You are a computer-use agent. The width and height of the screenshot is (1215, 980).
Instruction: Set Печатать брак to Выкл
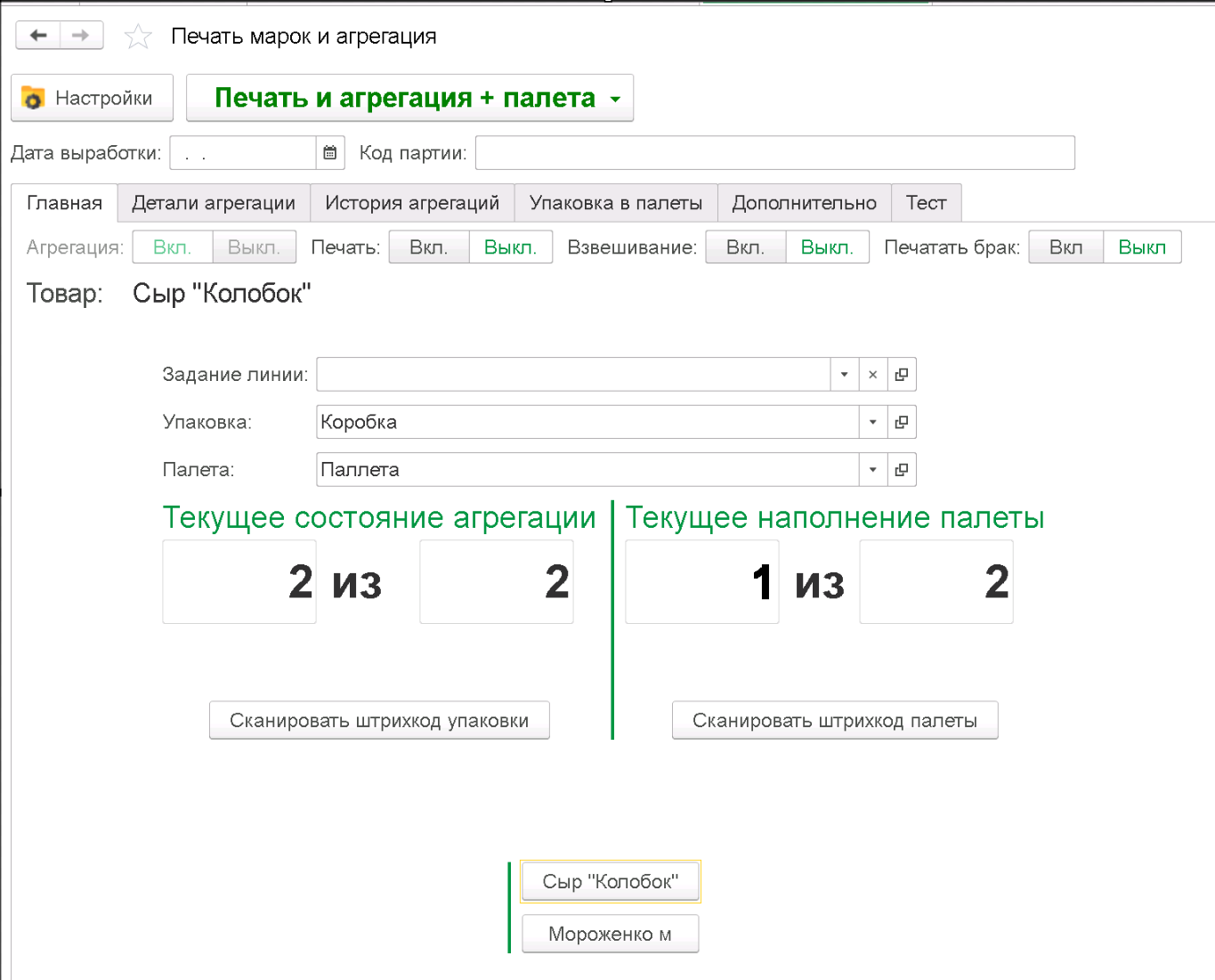coord(1142,247)
